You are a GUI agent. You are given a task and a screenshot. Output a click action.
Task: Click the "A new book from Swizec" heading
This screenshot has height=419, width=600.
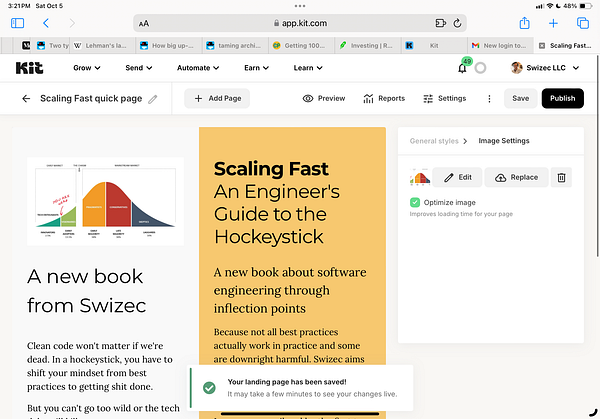[x=86, y=291]
